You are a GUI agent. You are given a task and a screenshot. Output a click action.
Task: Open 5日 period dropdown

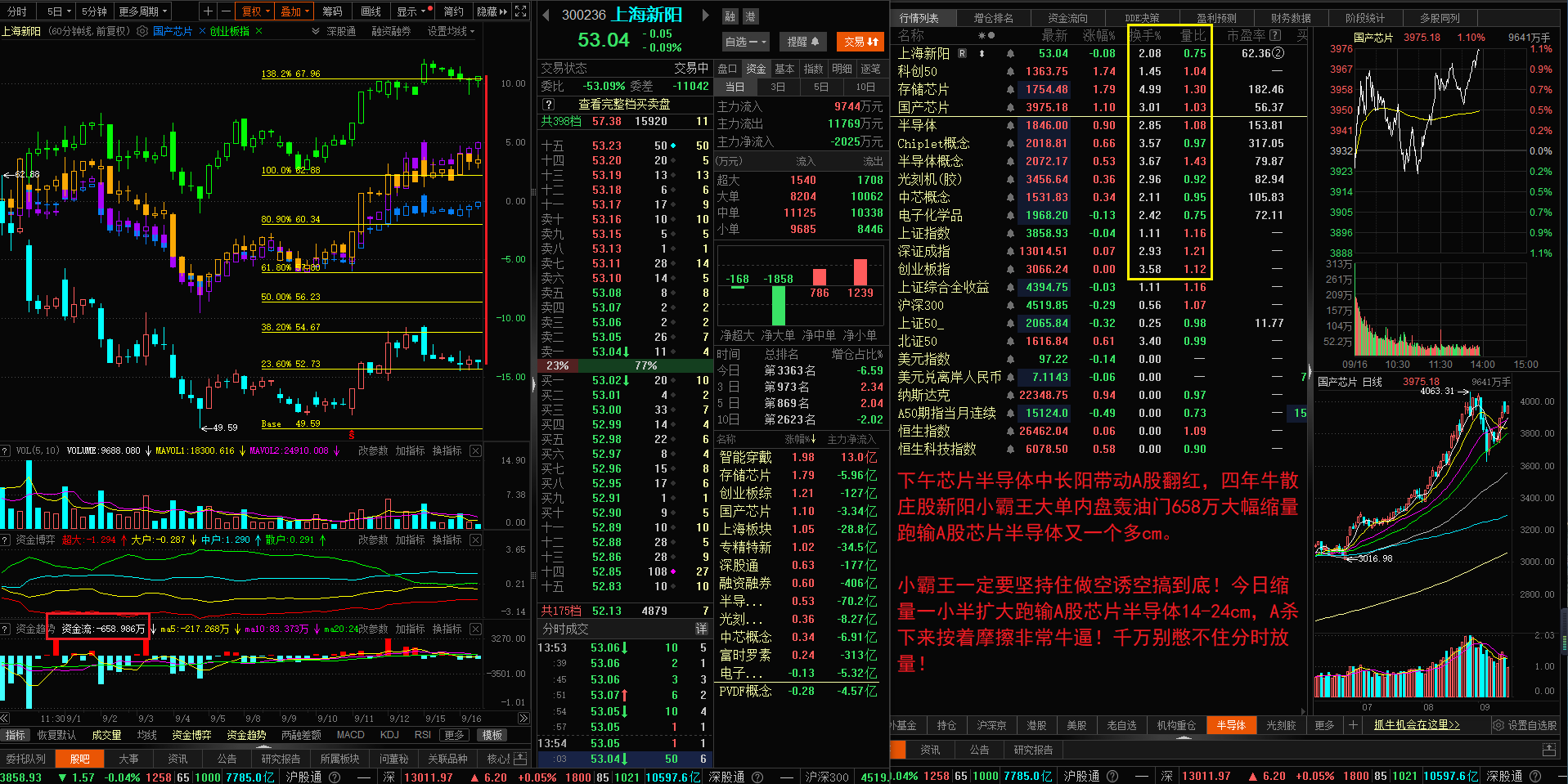tap(59, 11)
